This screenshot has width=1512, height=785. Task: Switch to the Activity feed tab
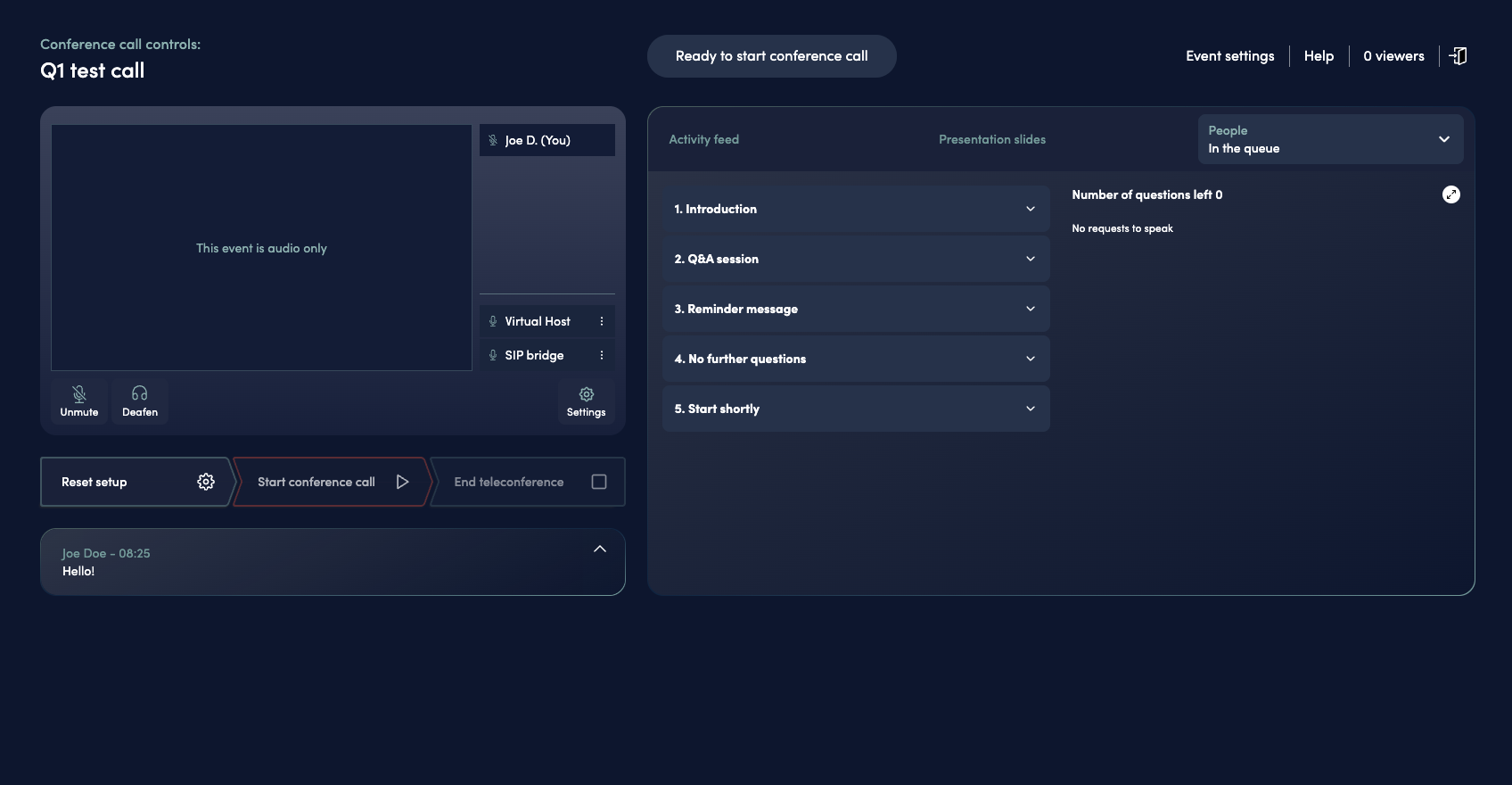tap(703, 139)
